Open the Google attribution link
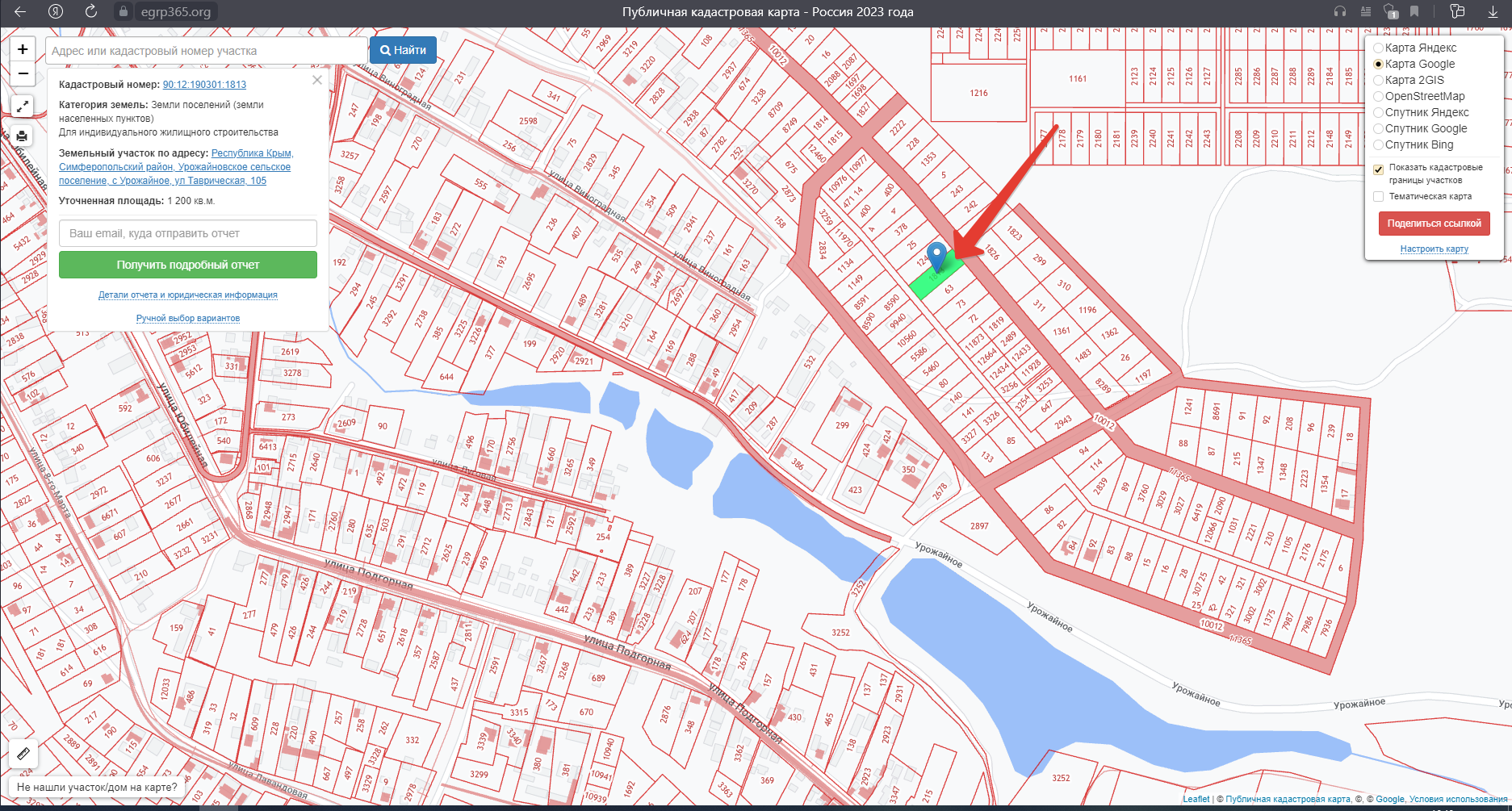Image resolution: width=1512 pixels, height=811 pixels. [1390, 800]
